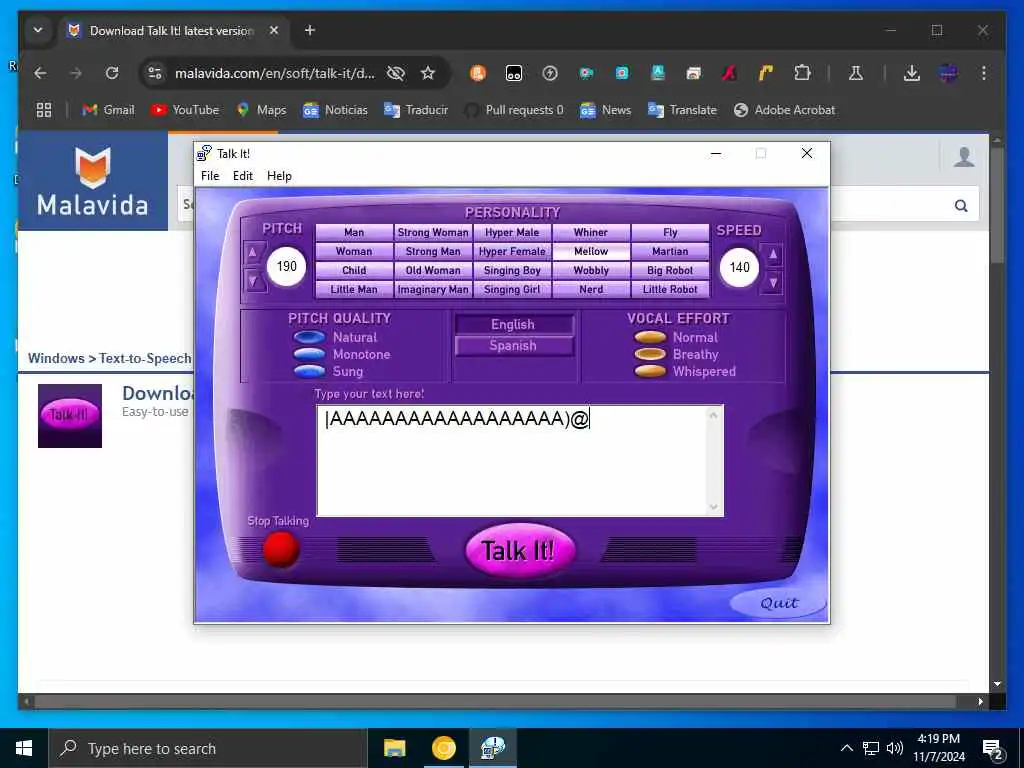Pick the Big Robot voice

[x=670, y=270]
